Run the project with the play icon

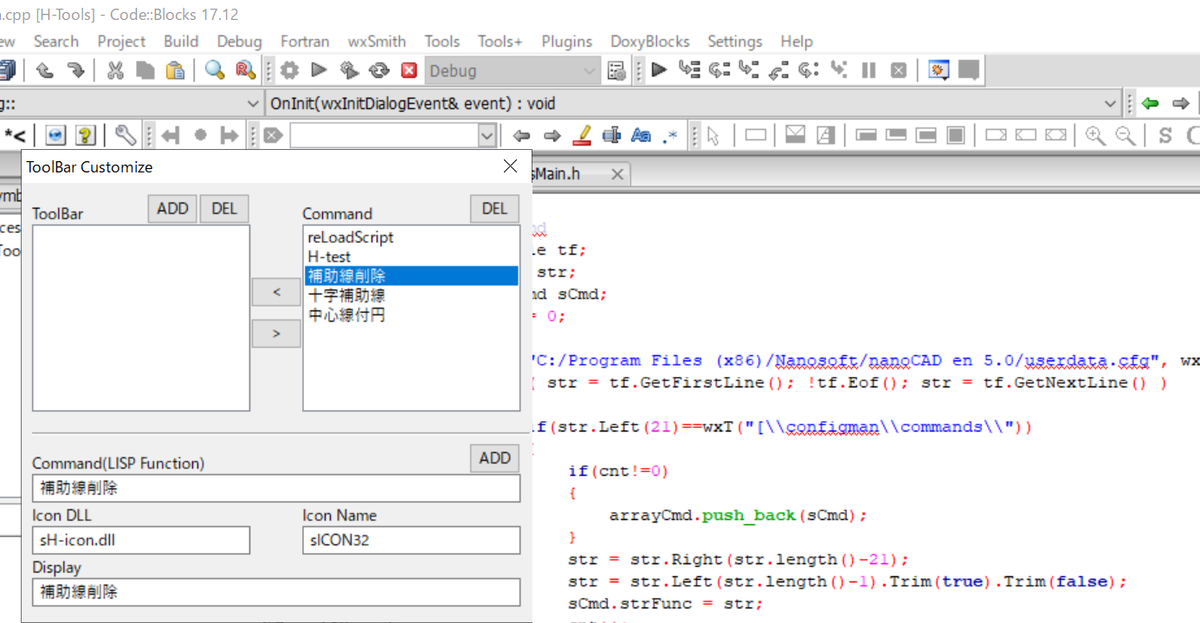(319, 70)
